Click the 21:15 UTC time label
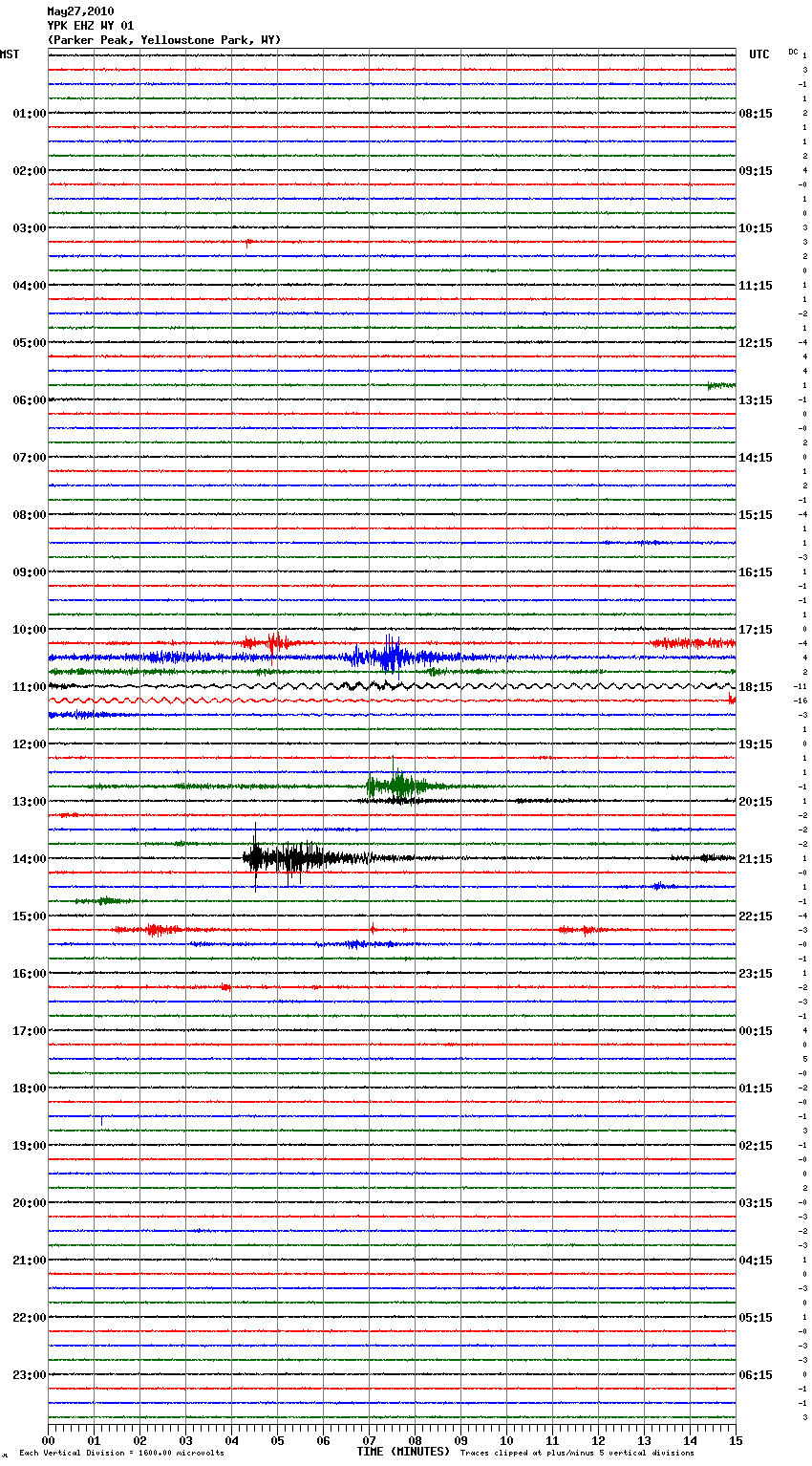The height and width of the screenshot is (1466, 812). tap(756, 859)
